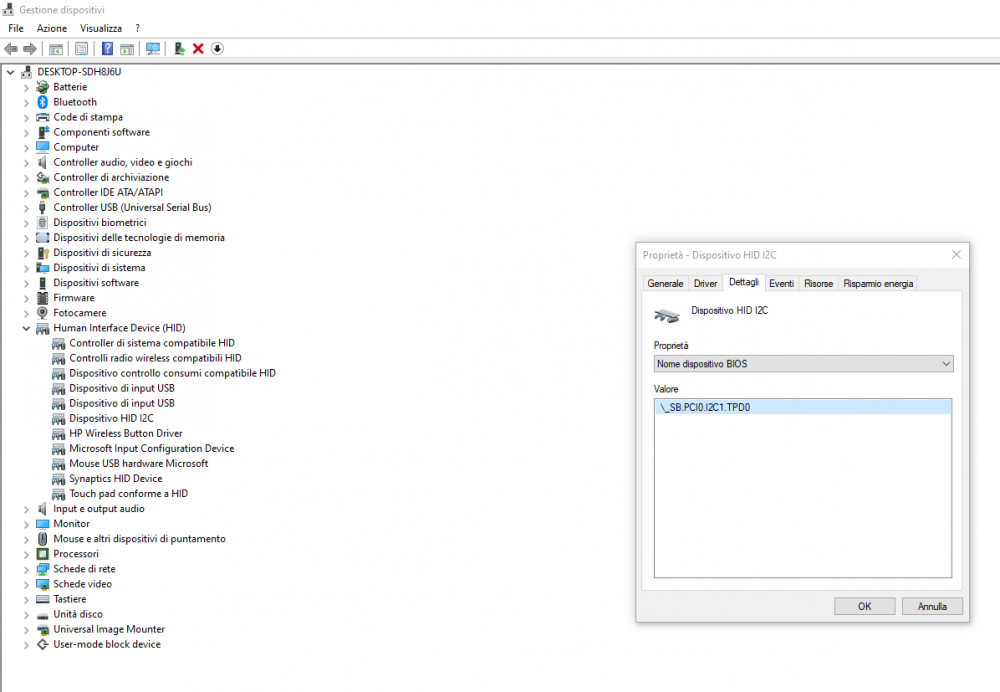Click the down-arrow disable device icon
Viewport: 1000px width, 692px height.
pos(217,49)
